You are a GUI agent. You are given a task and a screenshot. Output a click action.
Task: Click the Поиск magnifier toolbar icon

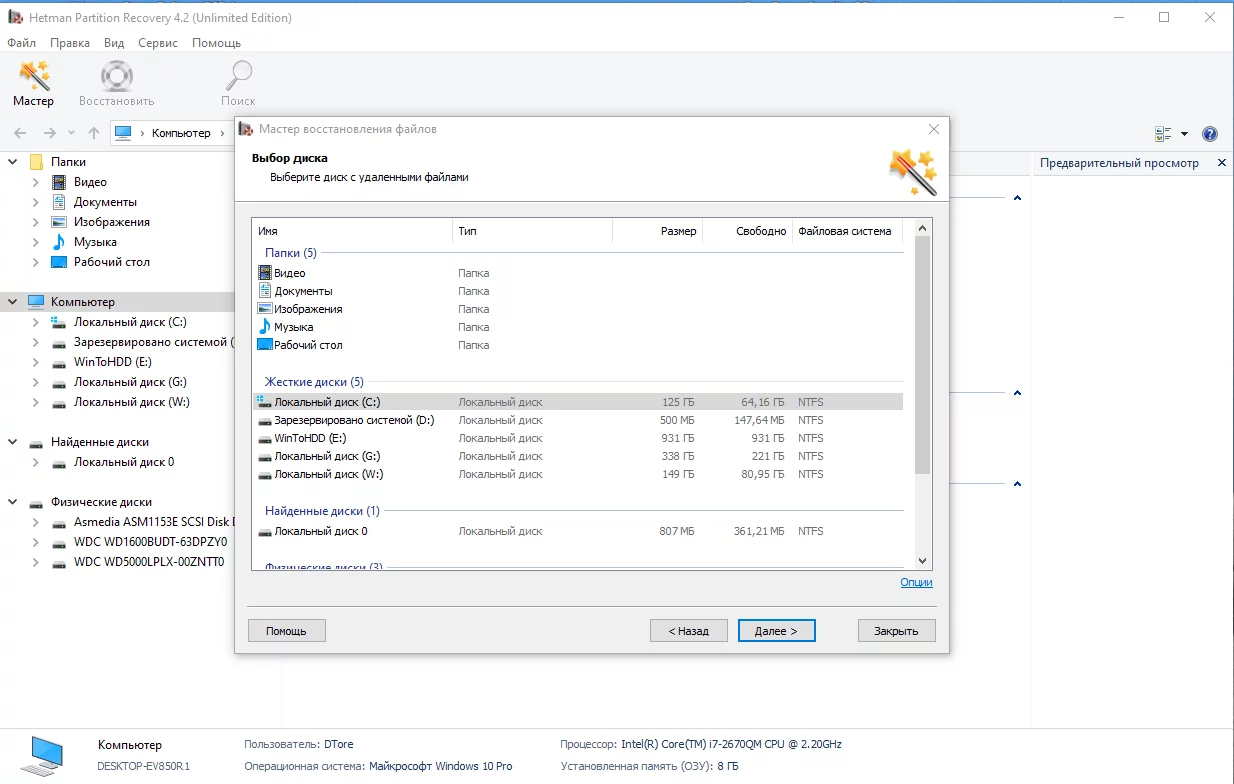tap(239, 76)
